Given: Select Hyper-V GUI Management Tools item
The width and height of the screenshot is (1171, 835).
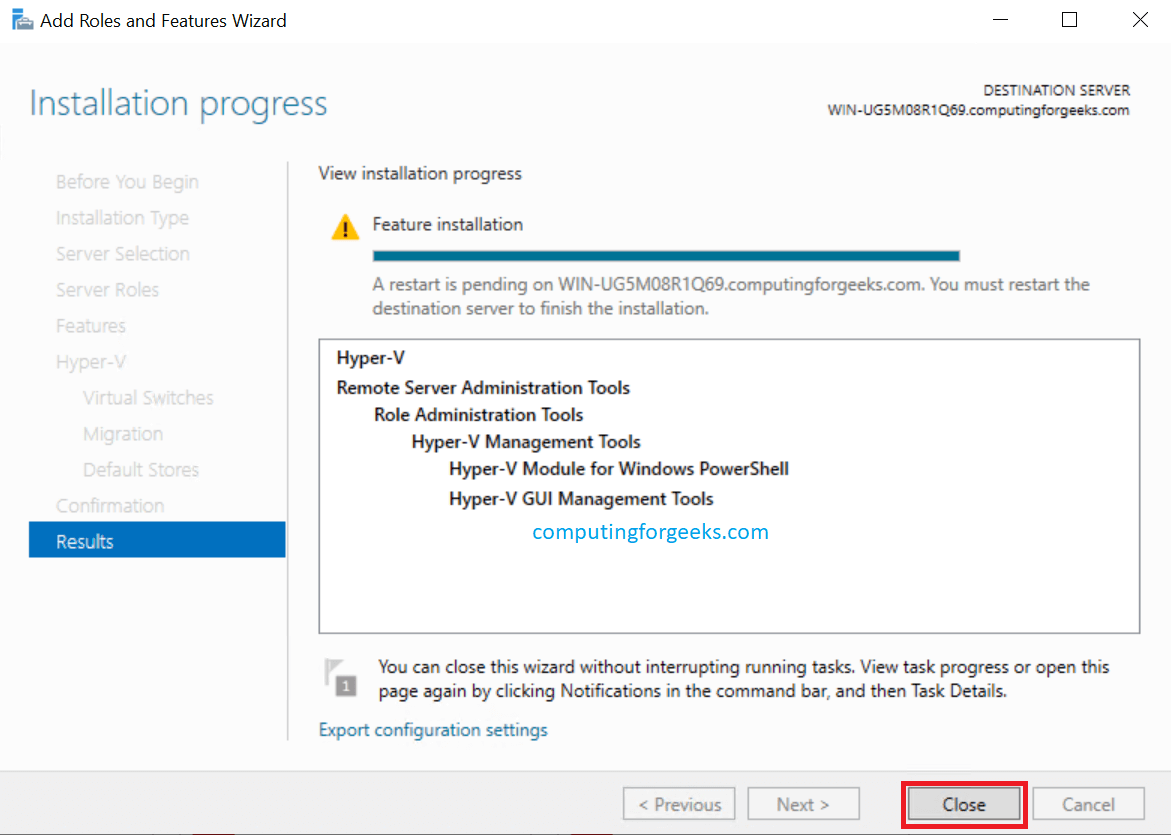Looking at the screenshot, I should pyautogui.click(x=581, y=499).
